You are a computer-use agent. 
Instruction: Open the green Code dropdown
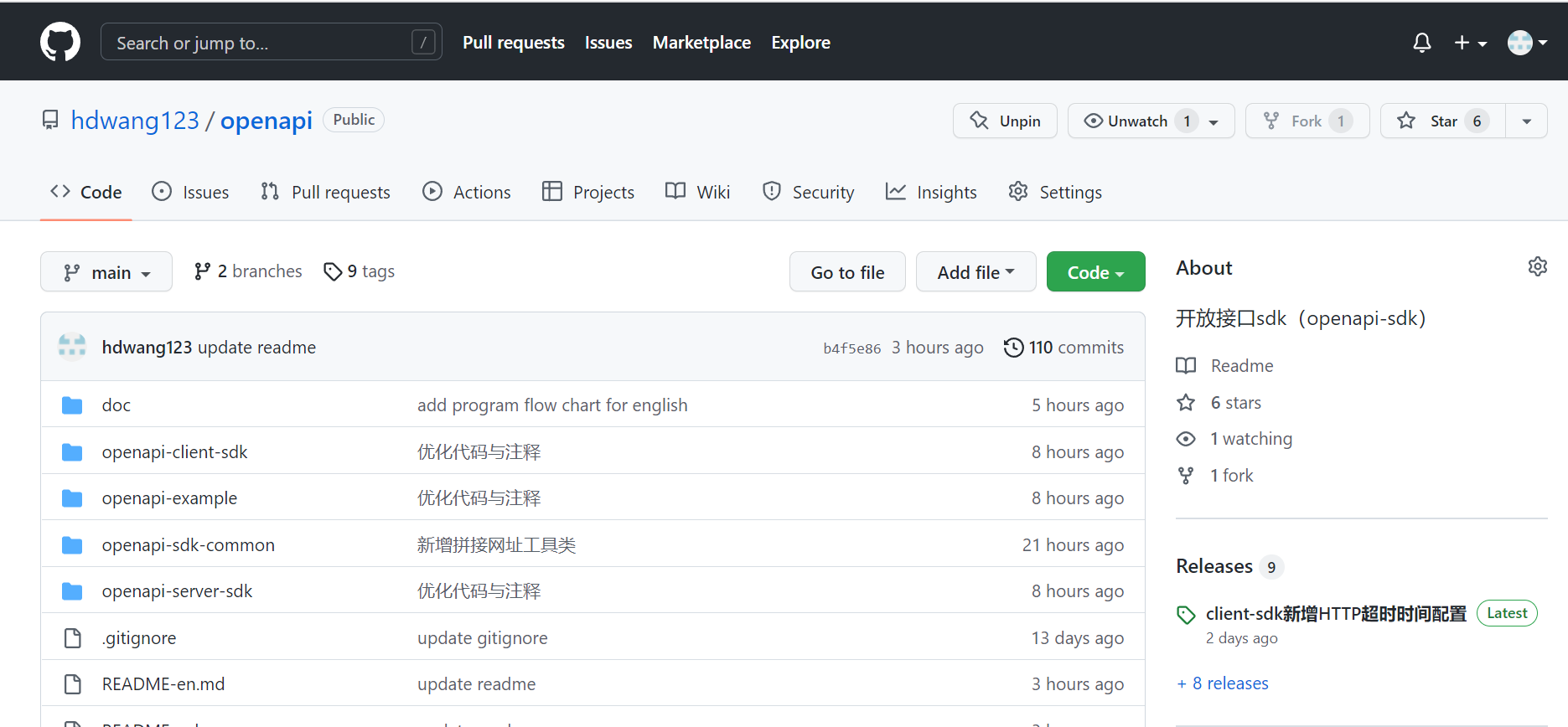coord(1095,271)
